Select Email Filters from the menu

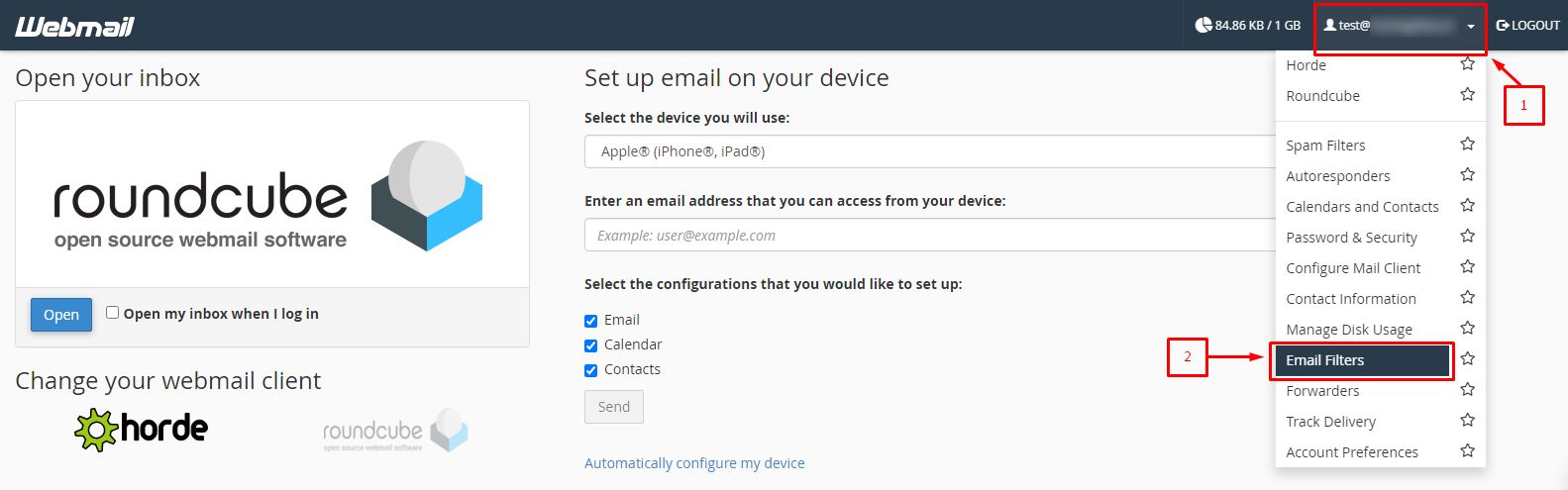[x=1361, y=360]
